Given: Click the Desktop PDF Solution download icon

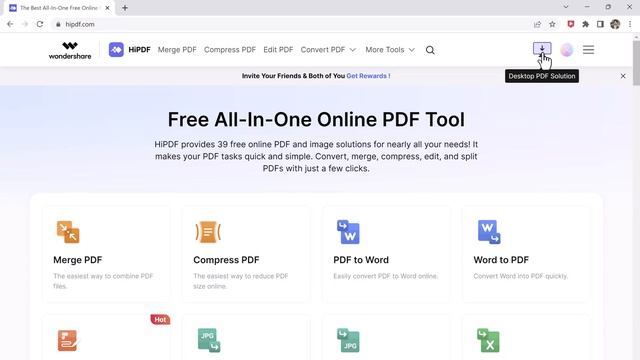Looking at the screenshot, I should (x=542, y=48).
